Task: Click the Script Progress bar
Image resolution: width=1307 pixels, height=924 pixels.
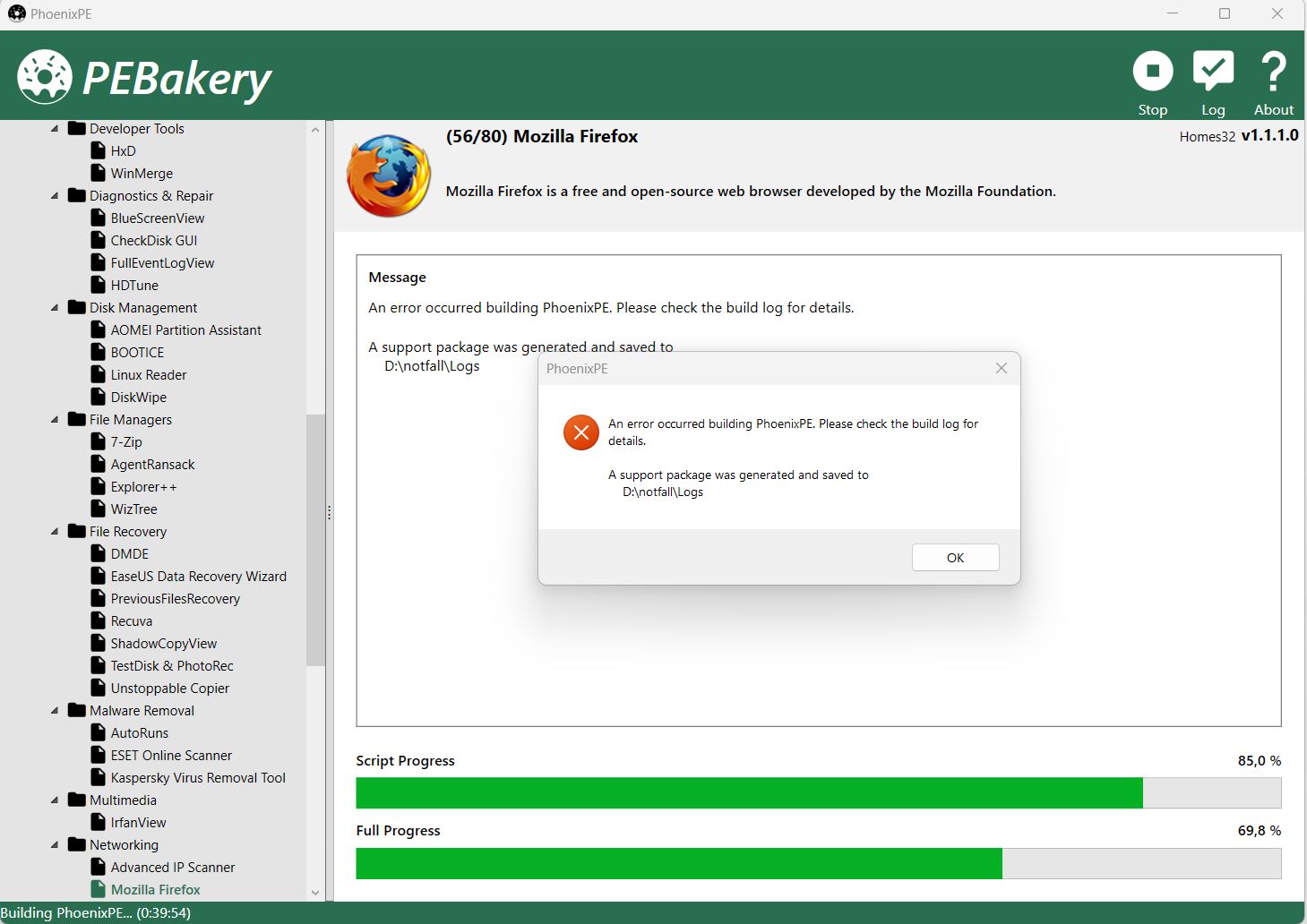Action: tap(818, 792)
